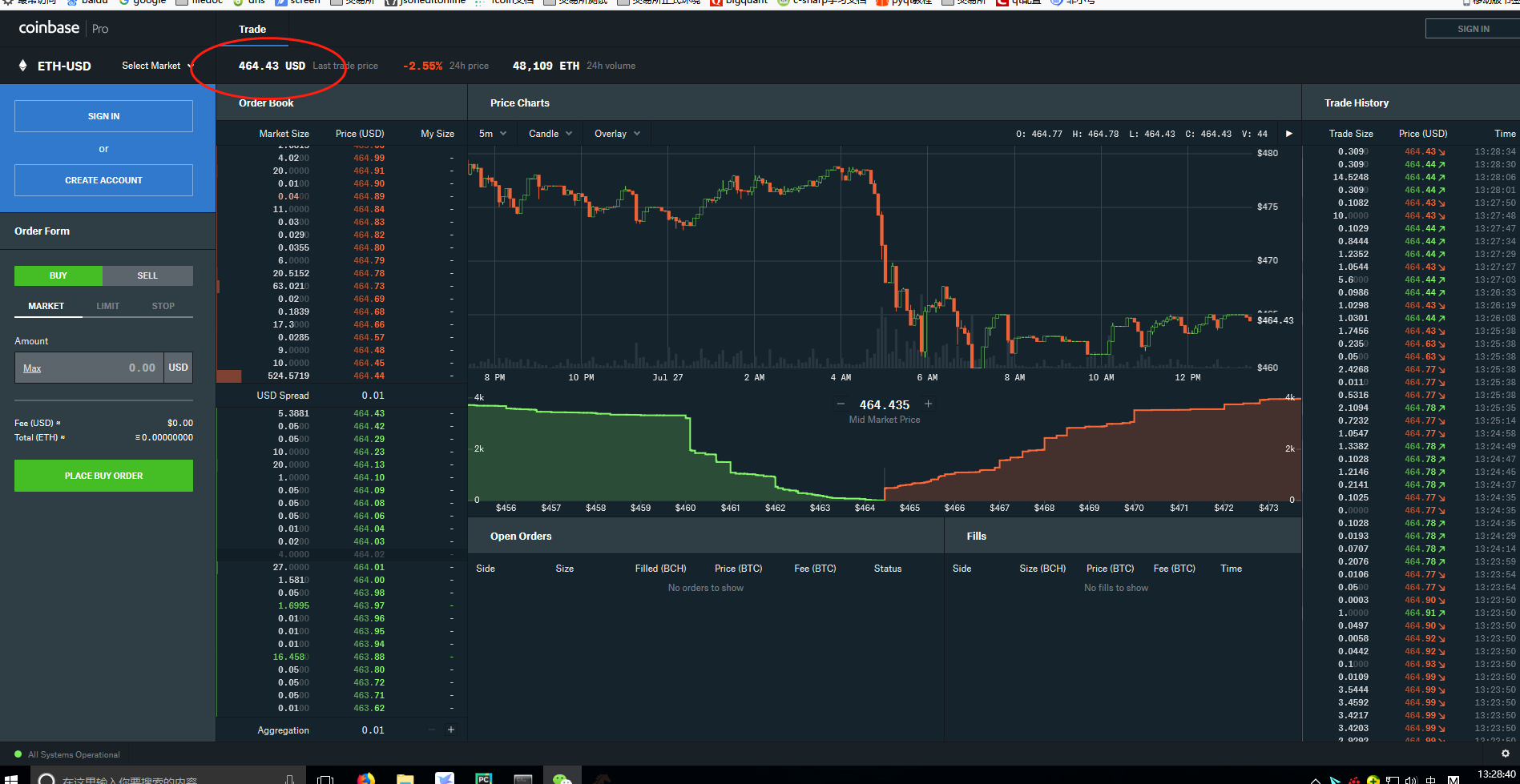Click the Ethereum diamond icon beside ETH-USD

pos(22,66)
